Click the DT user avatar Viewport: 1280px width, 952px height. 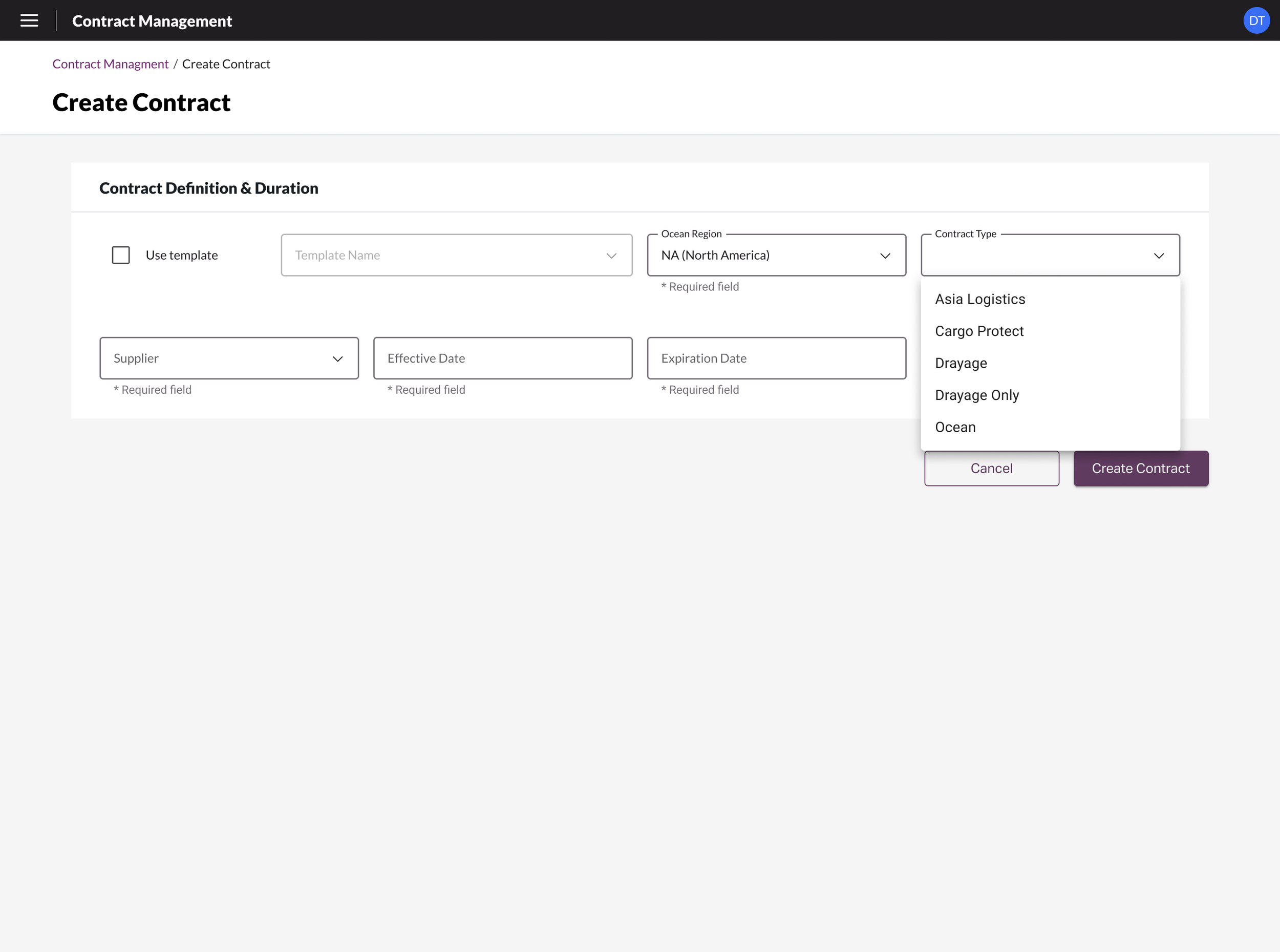1256,21
